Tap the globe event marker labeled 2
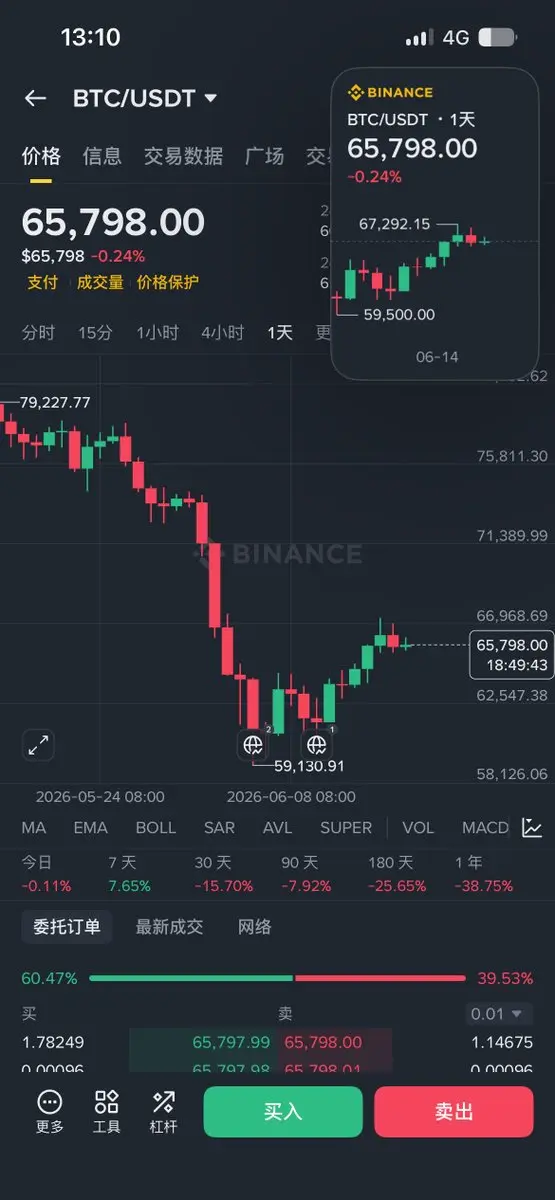Viewport: 555px width, 1200px height. [252, 744]
